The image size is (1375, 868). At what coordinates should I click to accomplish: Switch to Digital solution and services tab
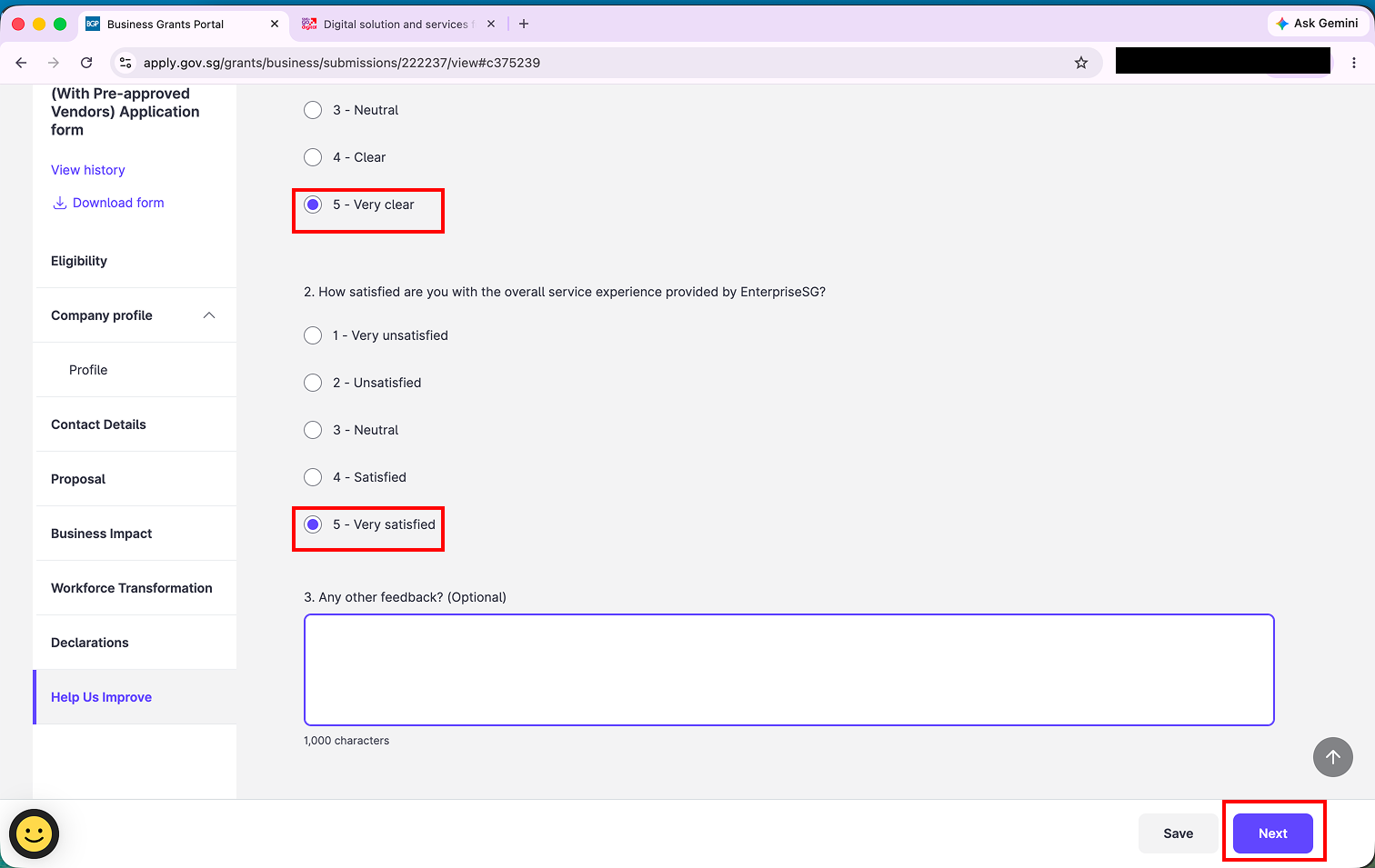point(397,24)
